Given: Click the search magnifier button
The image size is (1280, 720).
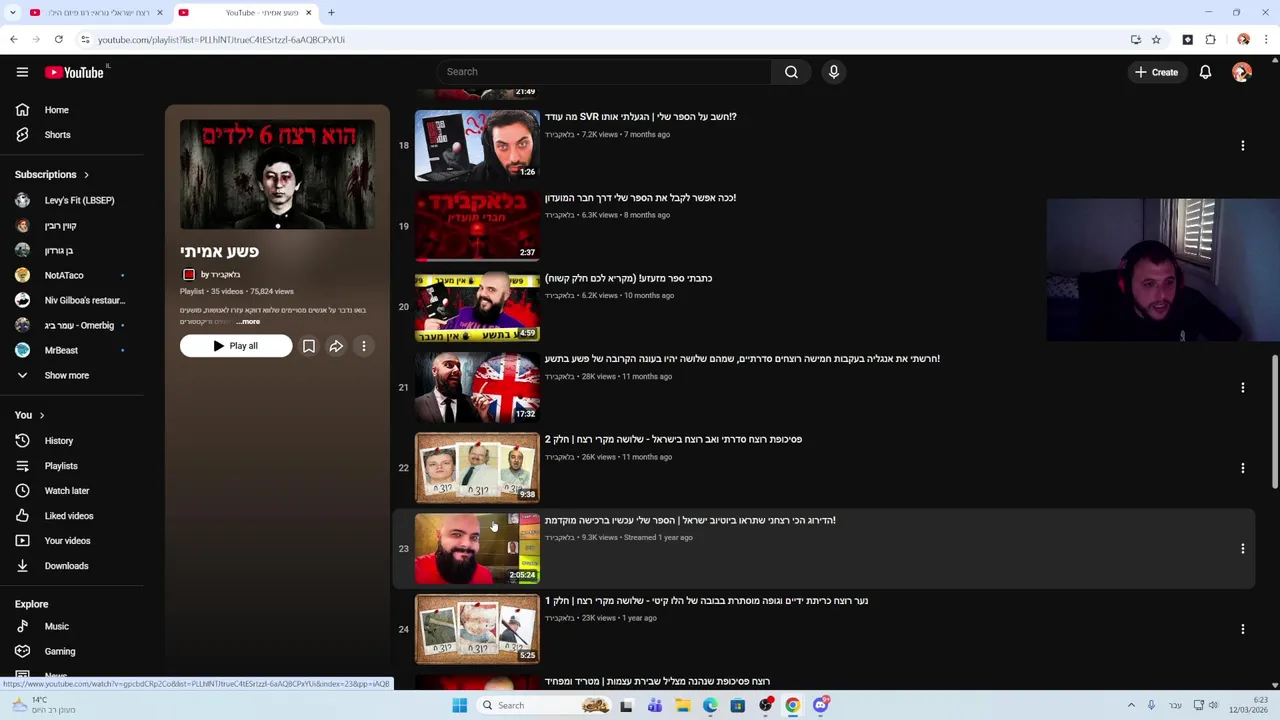Looking at the screenshot, I should [x=791, y=72].
